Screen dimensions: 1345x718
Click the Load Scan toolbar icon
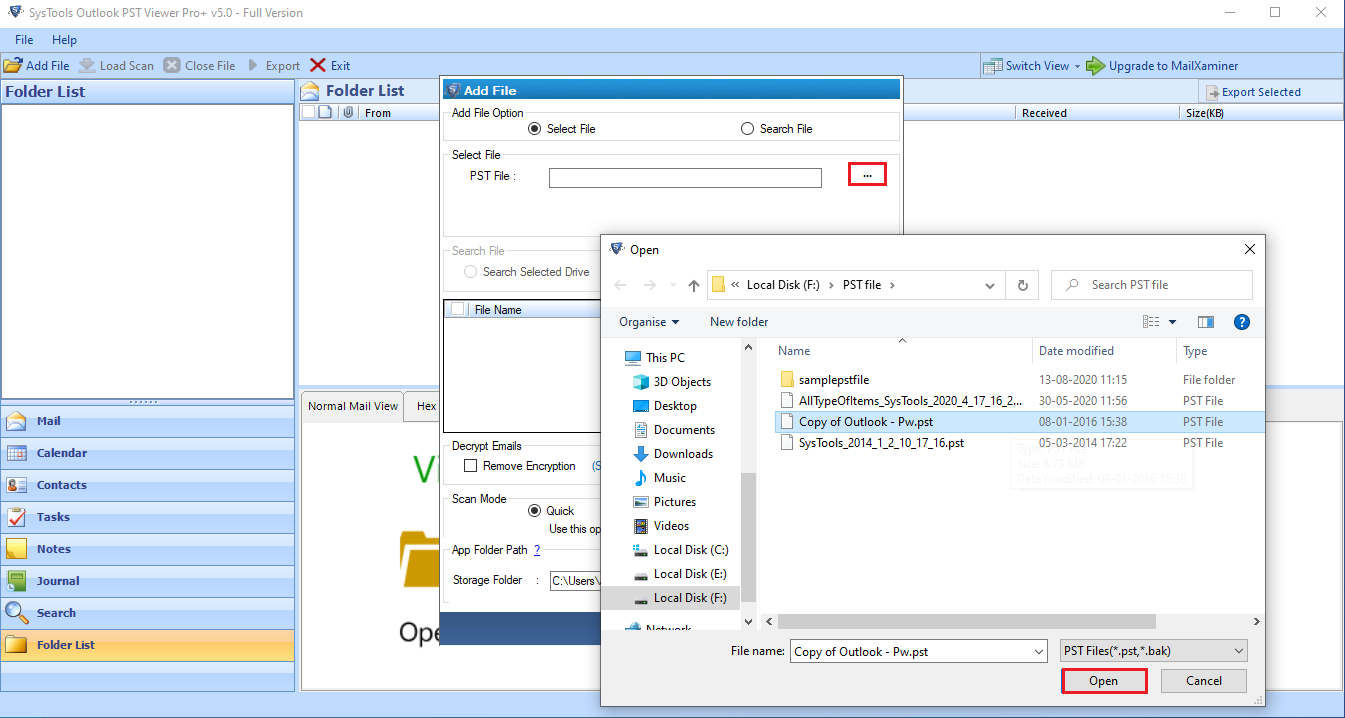[87, 65]
